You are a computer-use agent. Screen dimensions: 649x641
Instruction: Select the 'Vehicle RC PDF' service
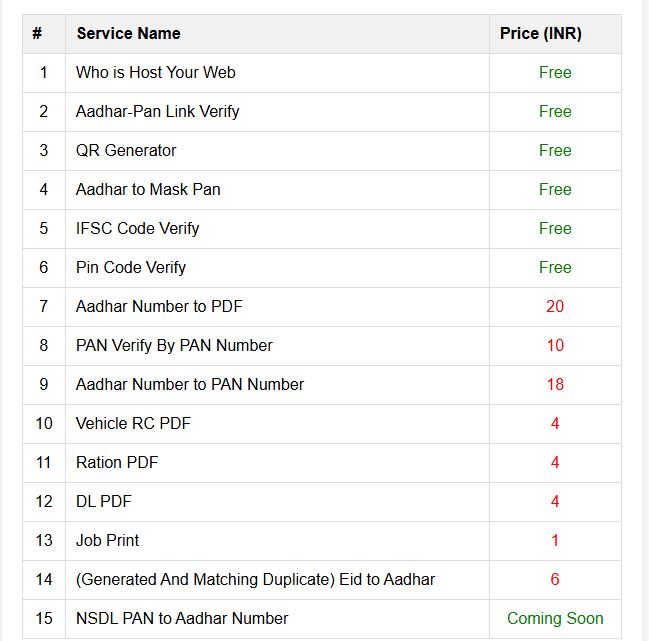[133, 423]
